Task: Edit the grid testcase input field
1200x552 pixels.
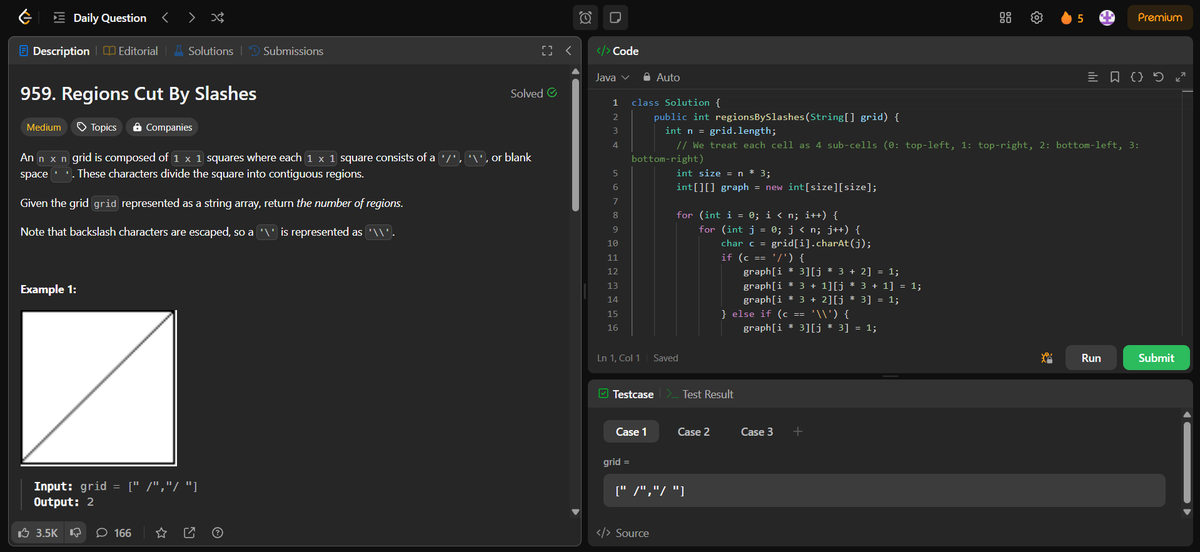Action: click(x=884, y=490)
